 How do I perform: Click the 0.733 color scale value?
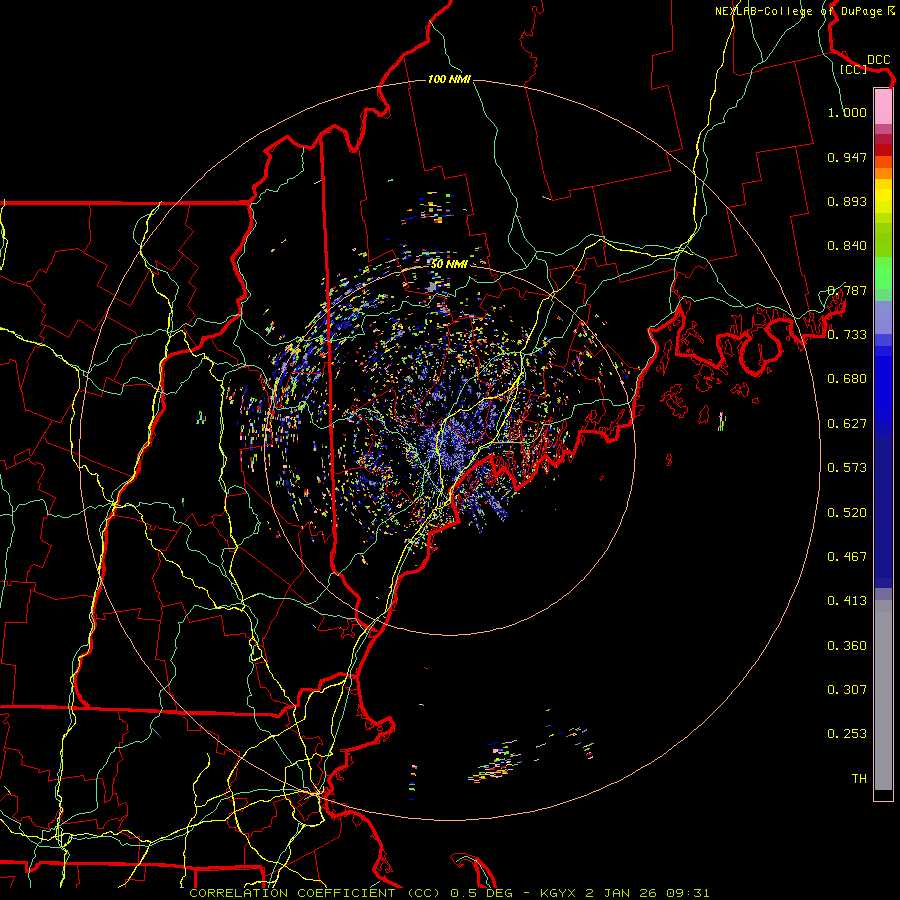[x=847, y=335]
